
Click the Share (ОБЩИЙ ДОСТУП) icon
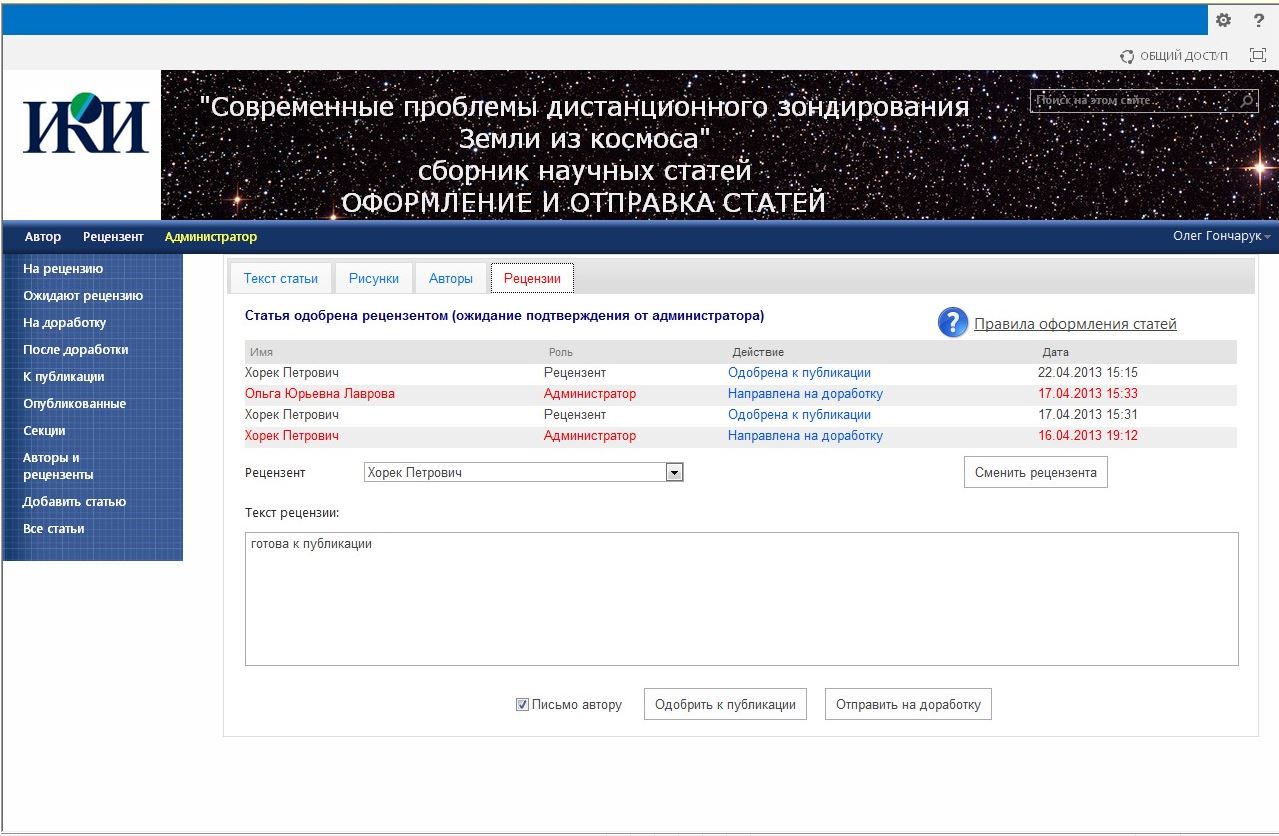[1127, 56]
